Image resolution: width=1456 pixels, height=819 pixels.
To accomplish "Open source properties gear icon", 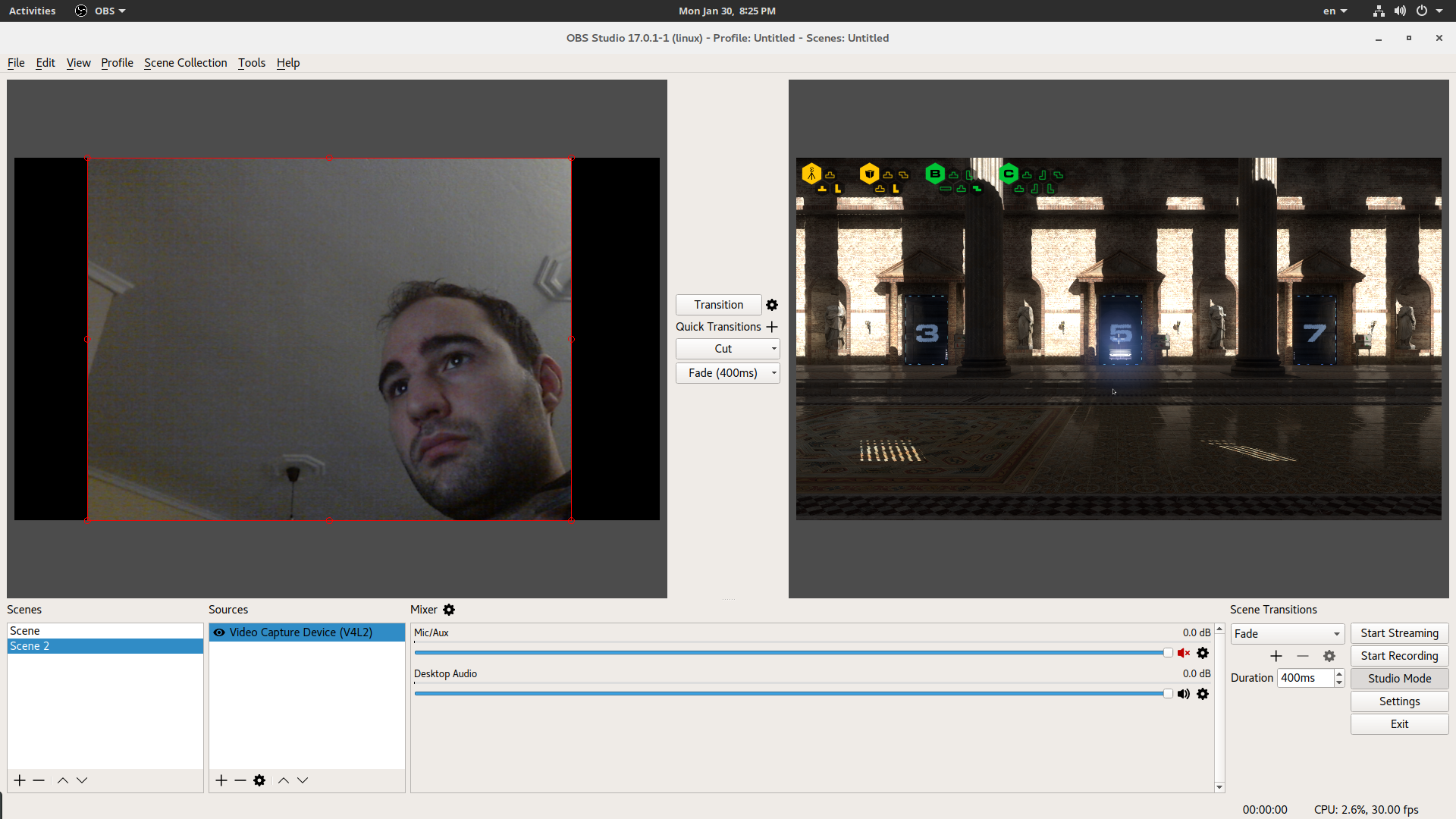I will tap(259, 780).
